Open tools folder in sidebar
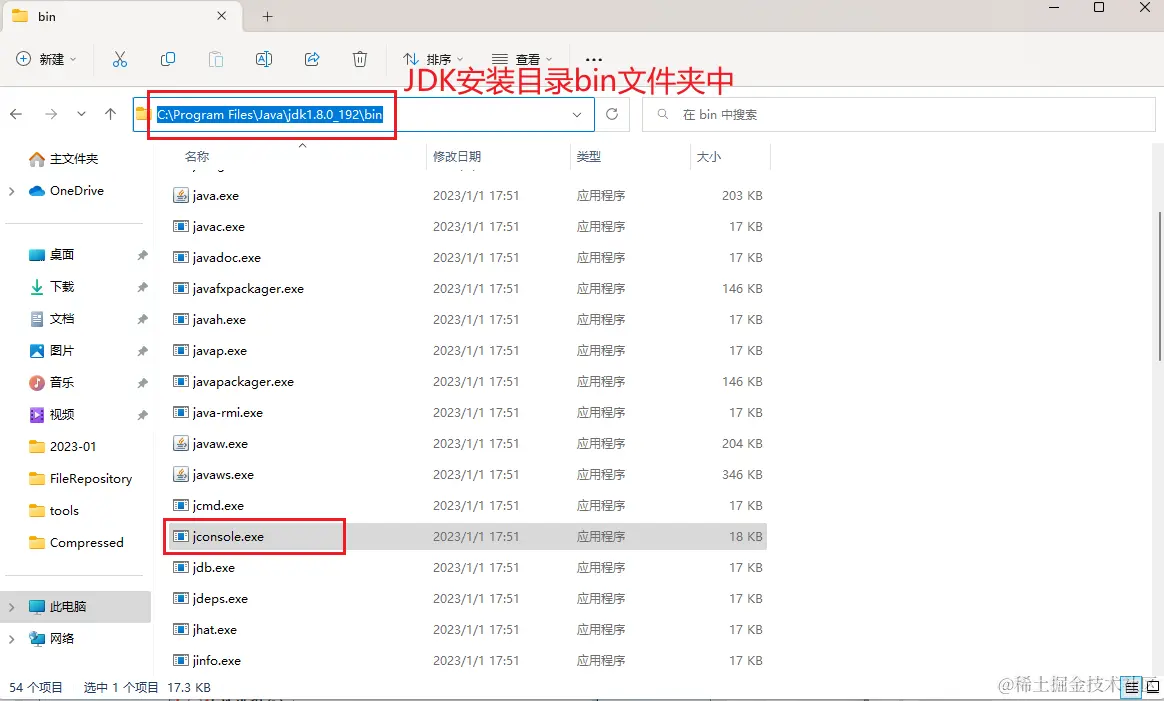Screen dimensions: 1164x701 click(53, 510)
